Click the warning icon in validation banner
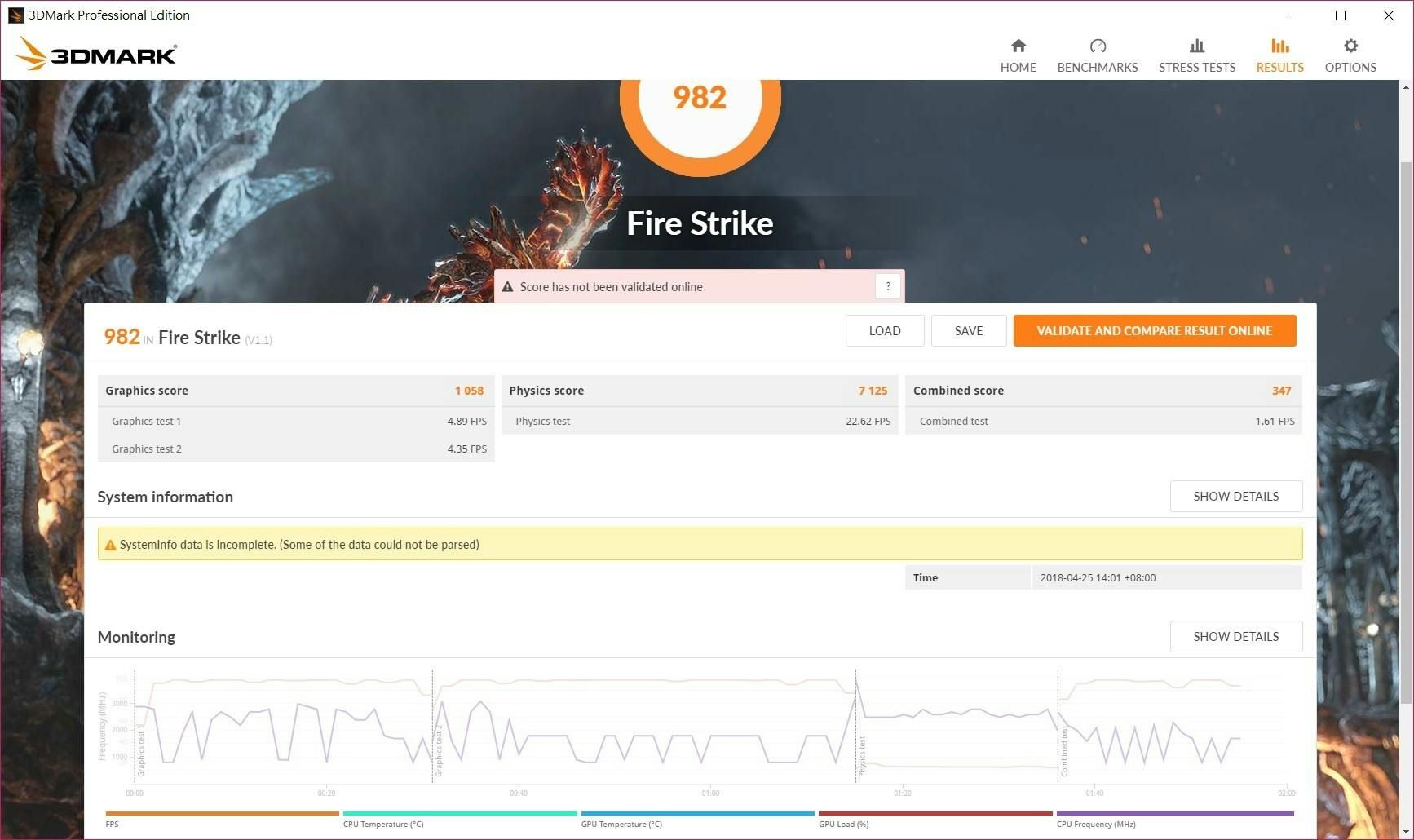The image size is (1414, 840). point(507,287)
